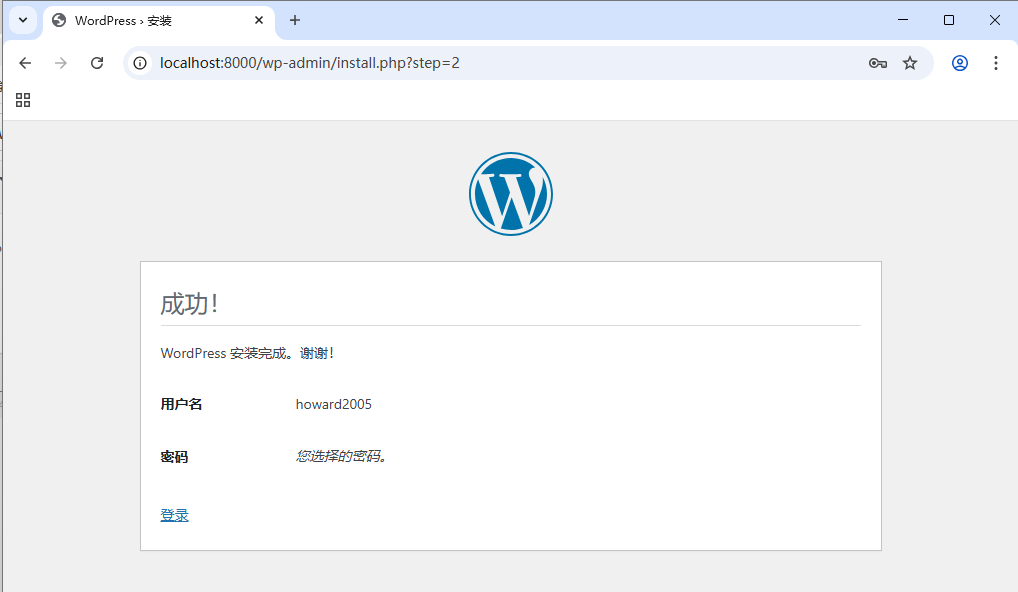Close the WordPress 安装 tab
1018x592 pixels.
pyautogui.click(x=259, y=20)
